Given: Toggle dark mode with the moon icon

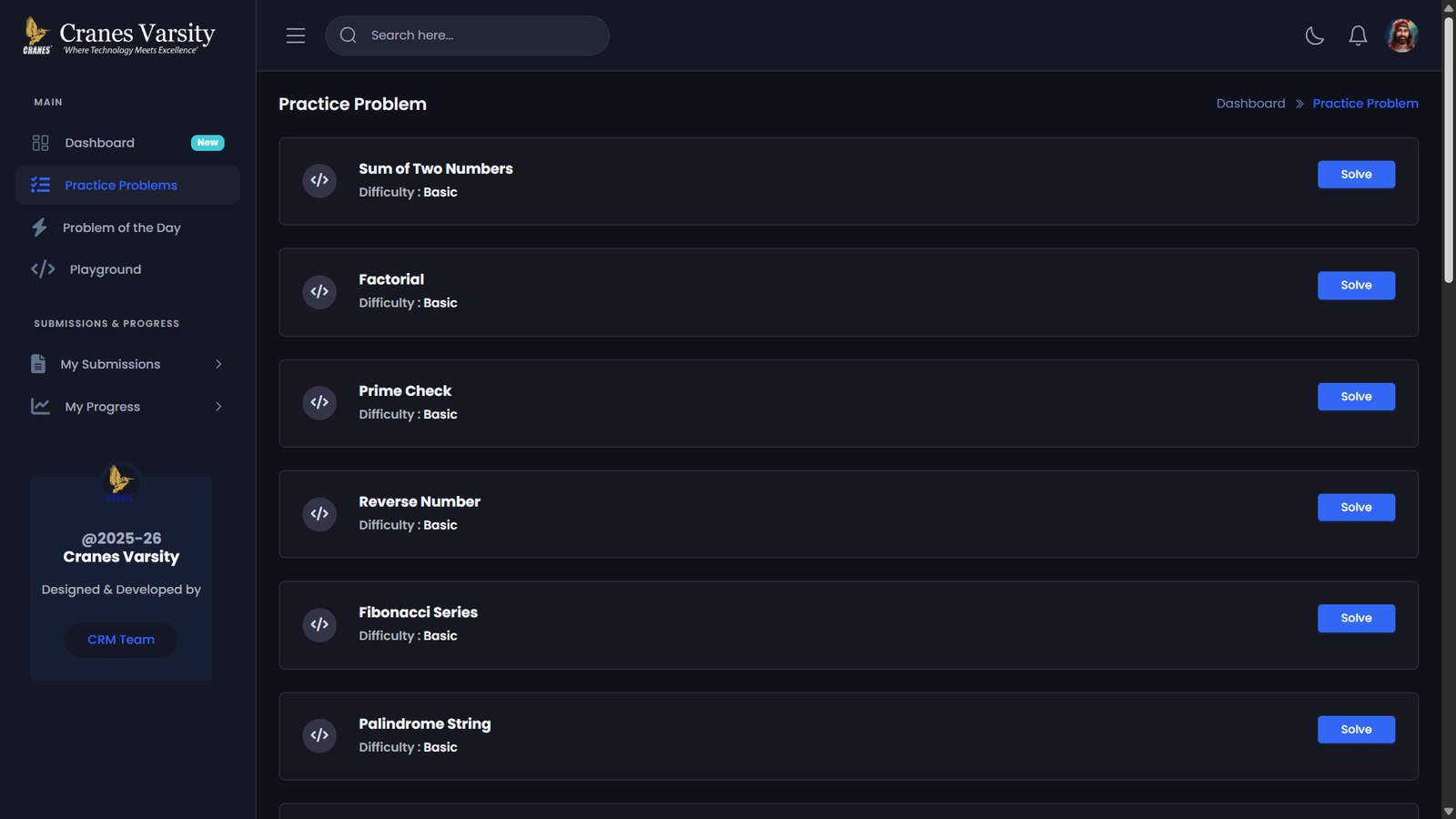Looking at the screenshot, I should coord(1314,35).
